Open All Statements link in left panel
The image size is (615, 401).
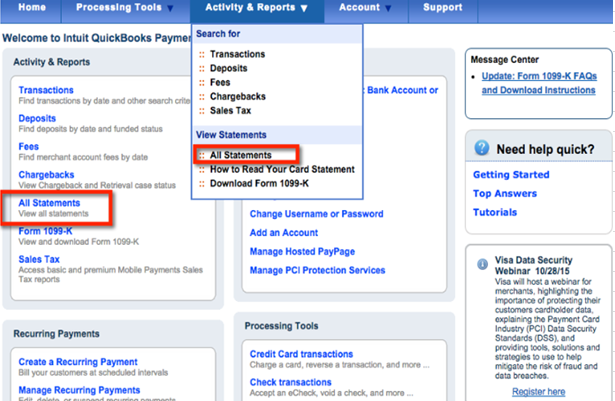[x=49, y=203]
